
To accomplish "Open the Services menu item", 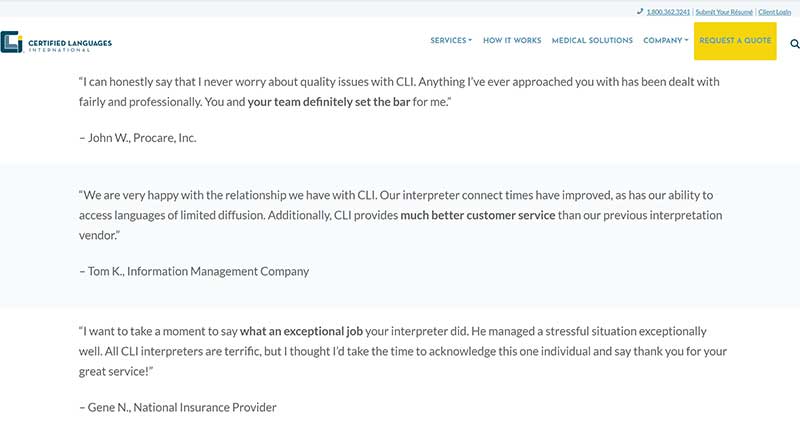I will coord(448,41).
